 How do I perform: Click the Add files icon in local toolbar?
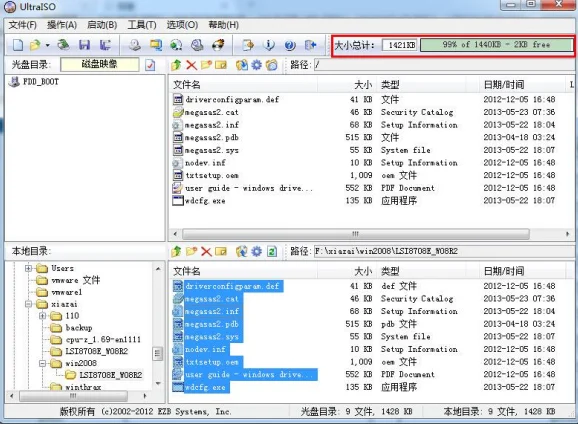pyautogui.click(x=242, y=251)
